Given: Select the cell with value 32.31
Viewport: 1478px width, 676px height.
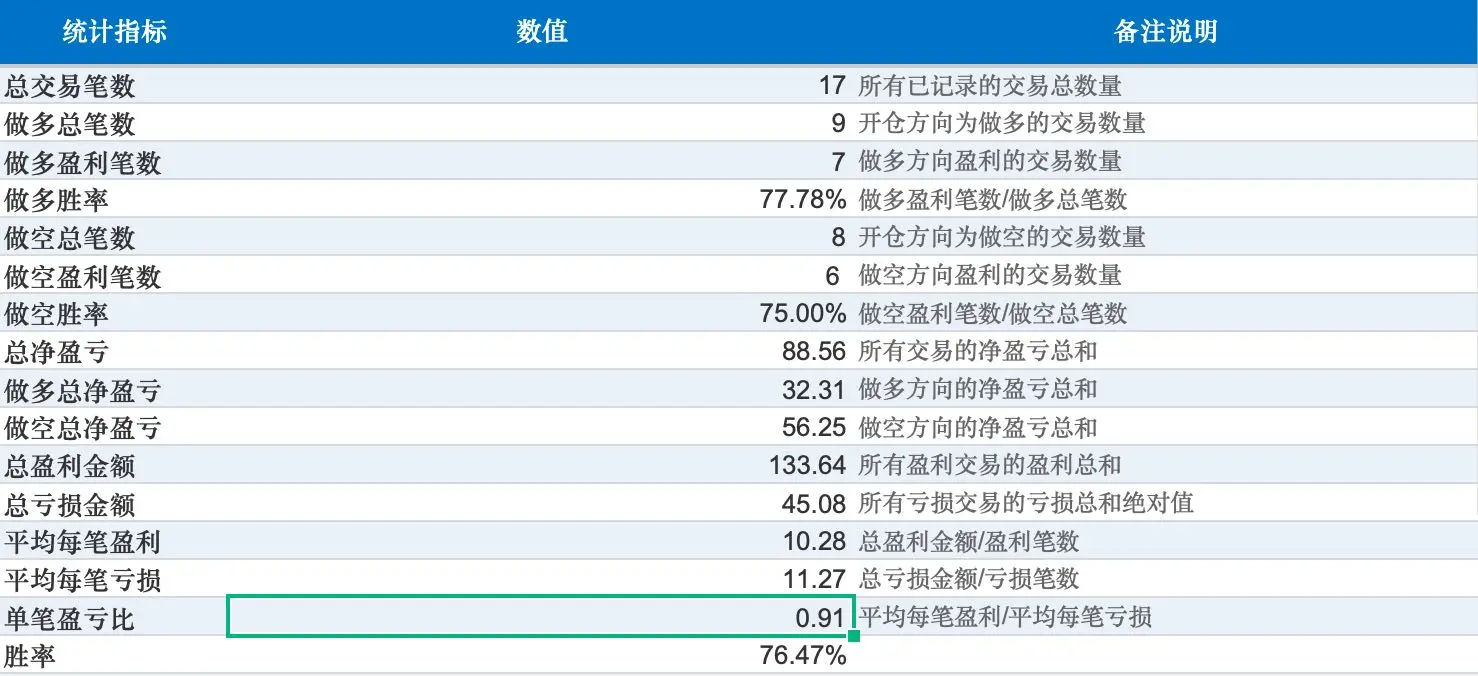Looking at the screenshot, I should (x=541, y=390).
